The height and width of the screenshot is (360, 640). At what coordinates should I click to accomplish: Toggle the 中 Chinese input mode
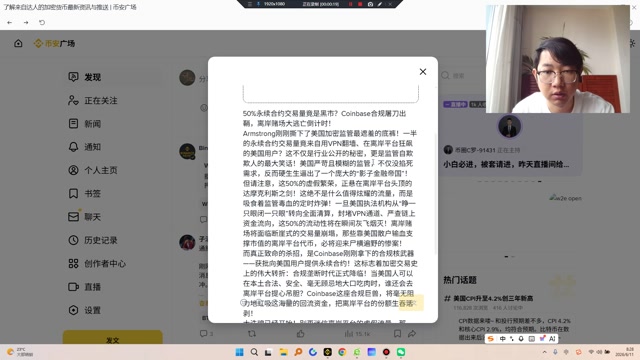[502, 339]
